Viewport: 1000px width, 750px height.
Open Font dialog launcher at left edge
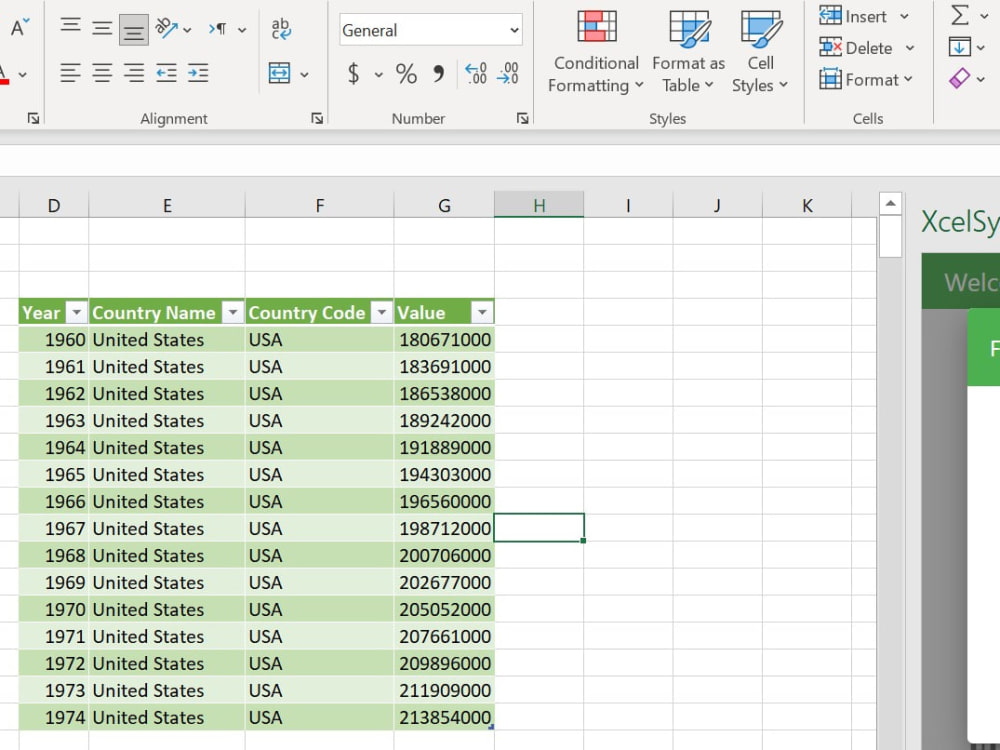pos(33,118)
